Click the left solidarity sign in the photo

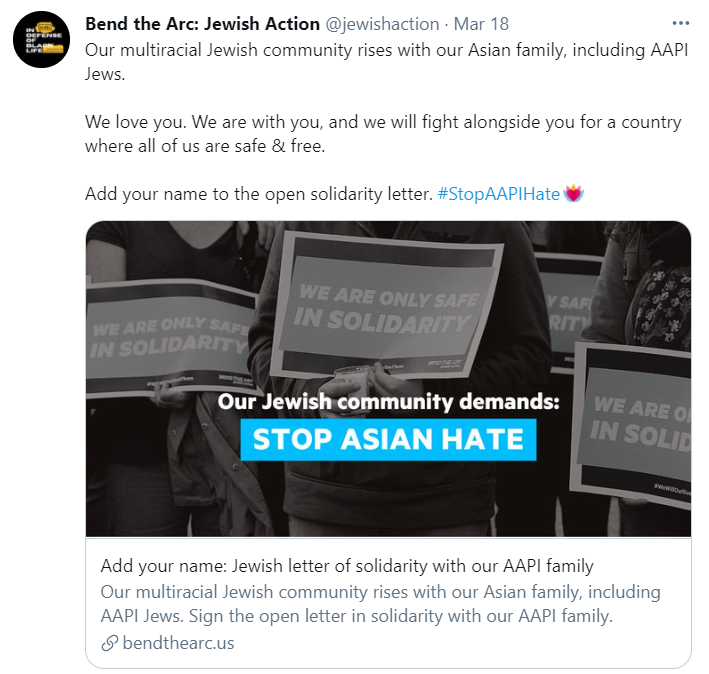coord(172,339)
